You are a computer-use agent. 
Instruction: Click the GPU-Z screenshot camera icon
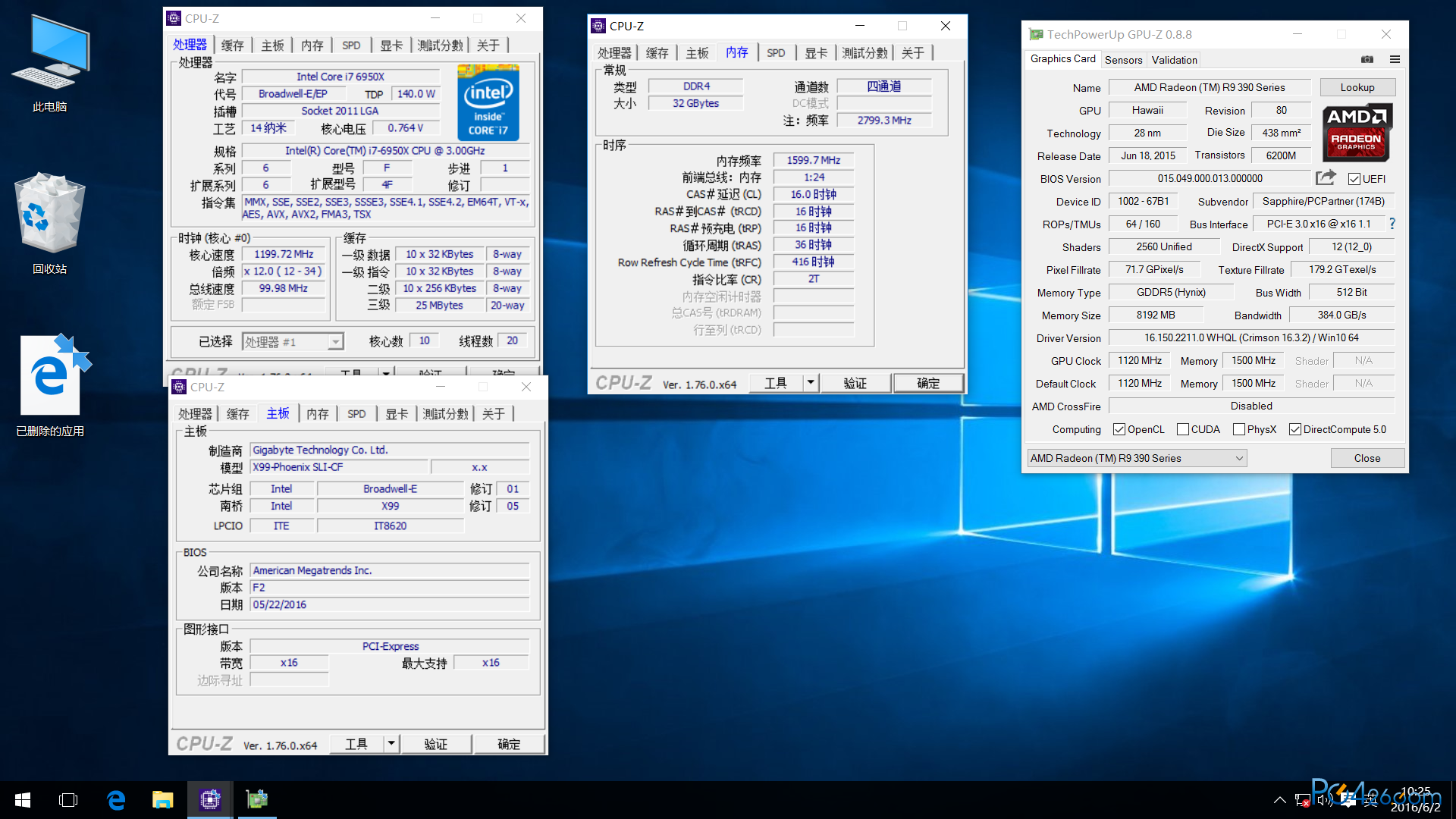pyautogui.click(x=1367, y=59)
